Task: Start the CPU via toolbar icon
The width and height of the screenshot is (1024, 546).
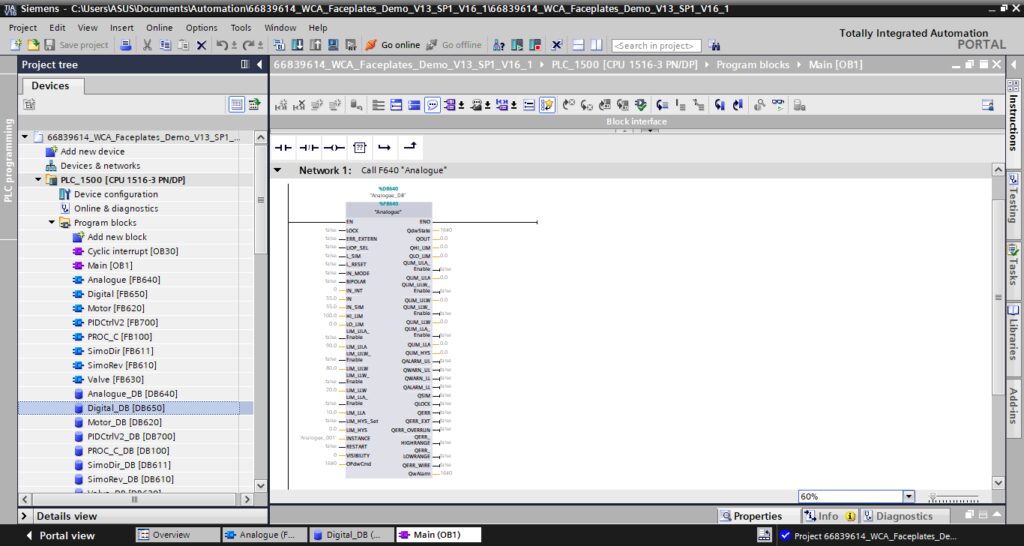Action: (x=517, y=45)
